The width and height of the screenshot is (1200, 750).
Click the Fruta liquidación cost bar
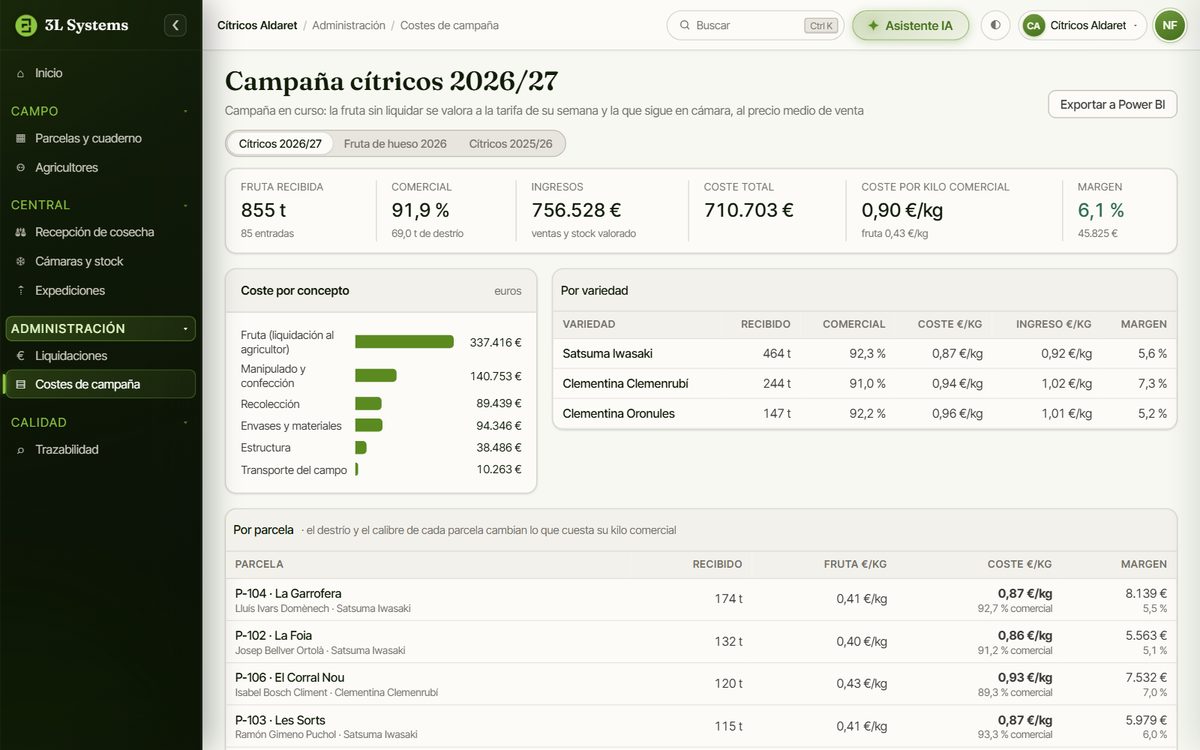pyautogui.click(x=404, y=342)
